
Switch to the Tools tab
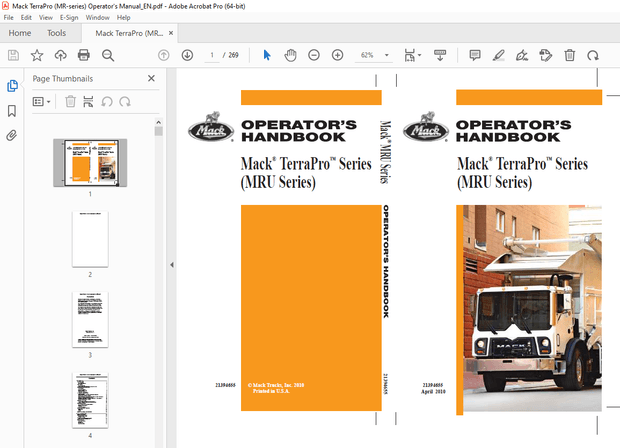pyautogui.click(x=57, y=33)
